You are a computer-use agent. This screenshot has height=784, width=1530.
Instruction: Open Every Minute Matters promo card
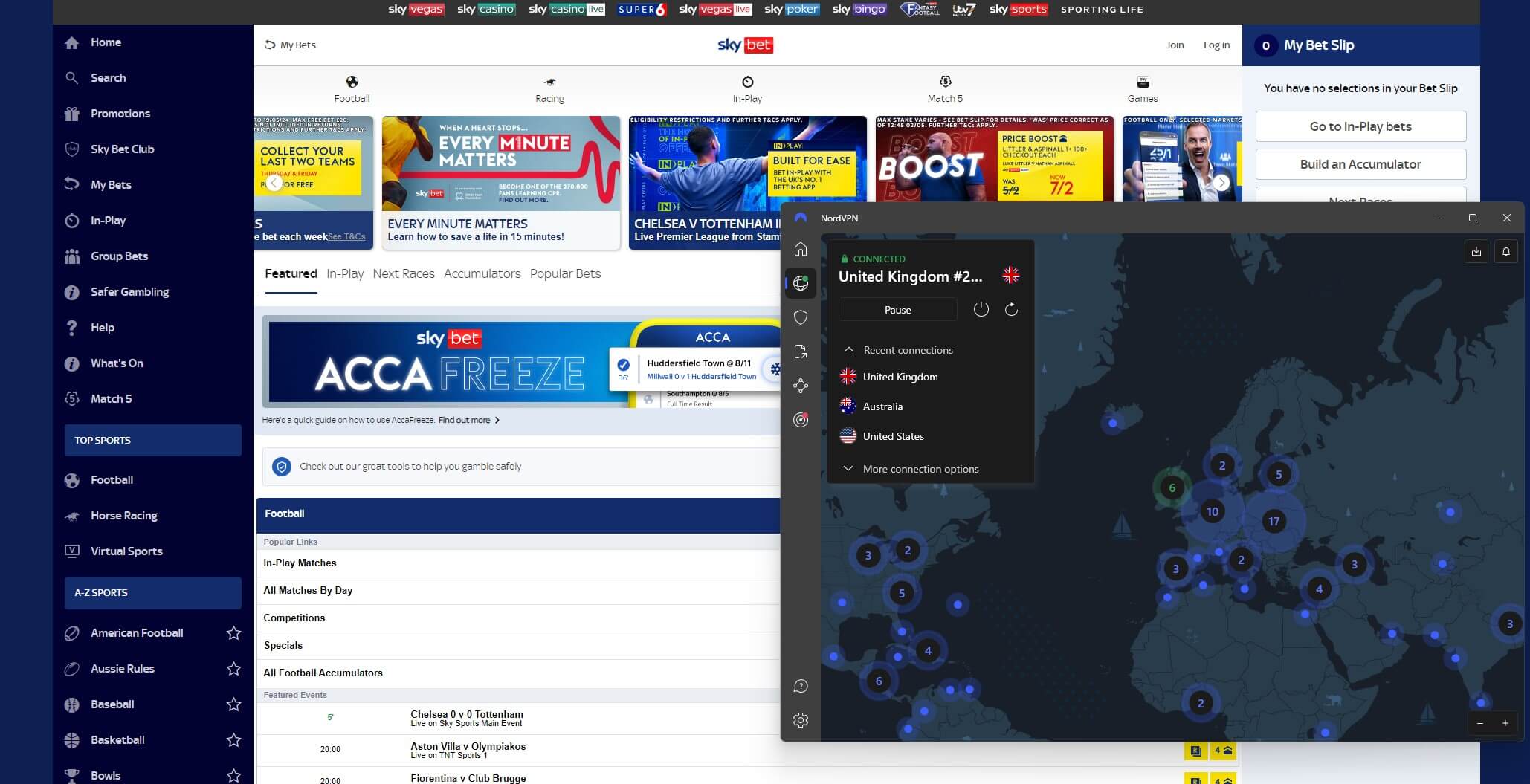click(501, 182)
